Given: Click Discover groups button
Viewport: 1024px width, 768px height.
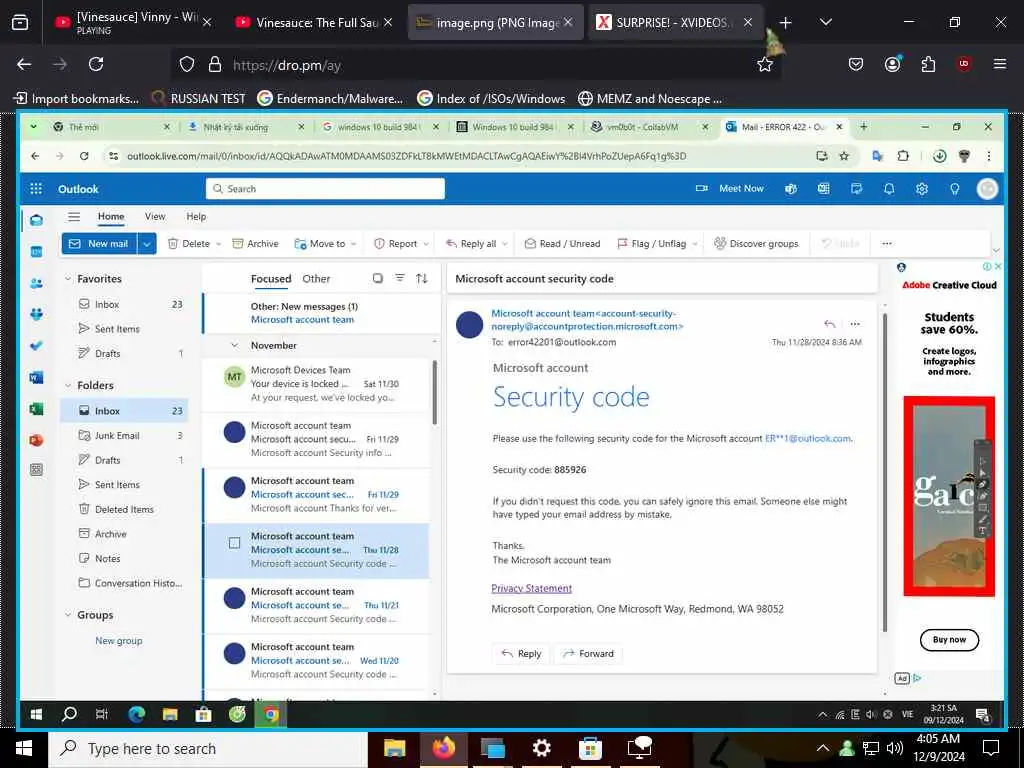Looking at the screenshot, I should pos(756,244).
